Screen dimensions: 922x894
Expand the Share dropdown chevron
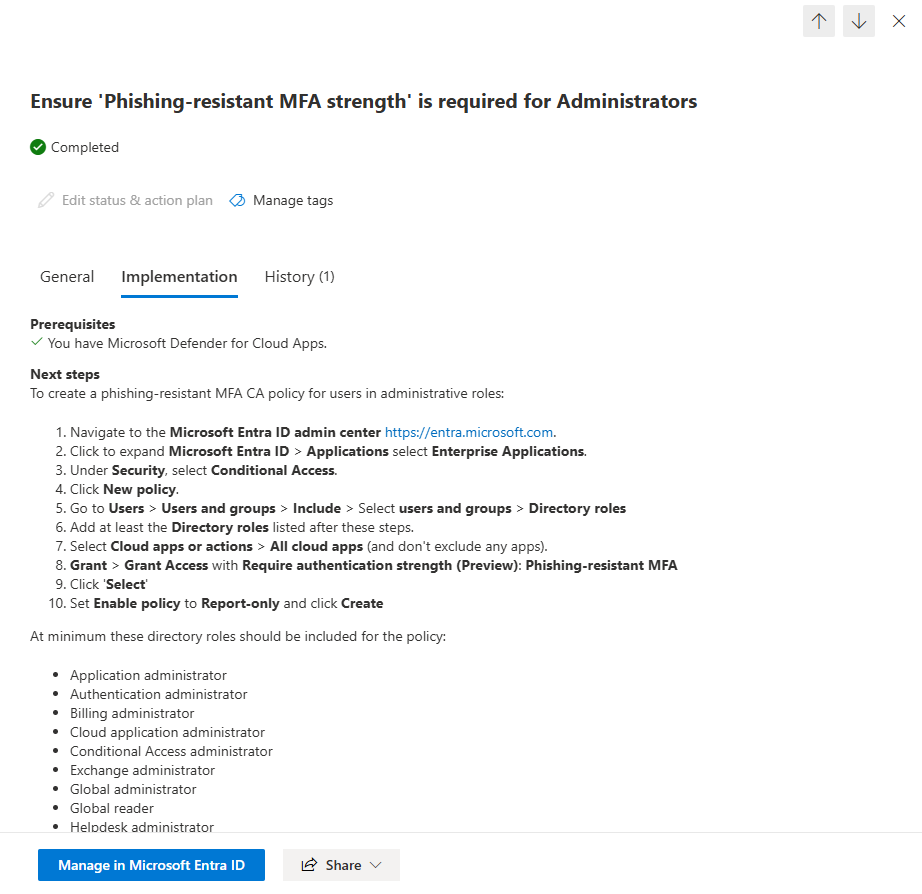click(376, 865)
